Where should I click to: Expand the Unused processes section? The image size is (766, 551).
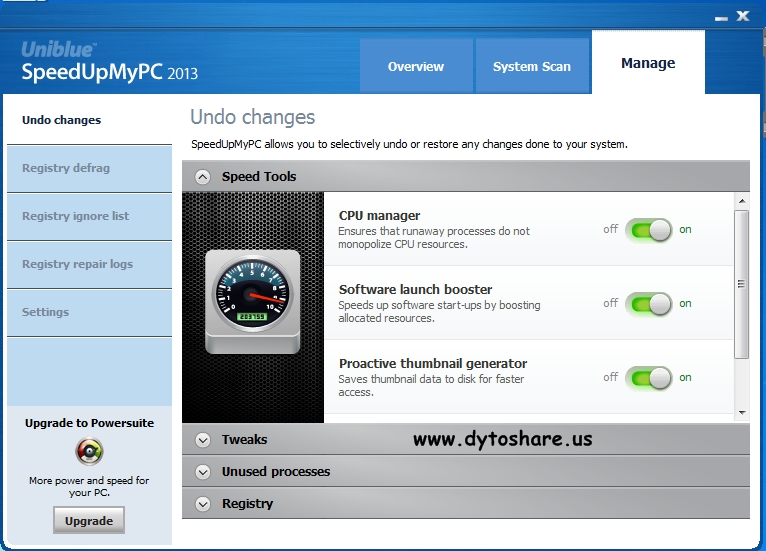point(203,472)
